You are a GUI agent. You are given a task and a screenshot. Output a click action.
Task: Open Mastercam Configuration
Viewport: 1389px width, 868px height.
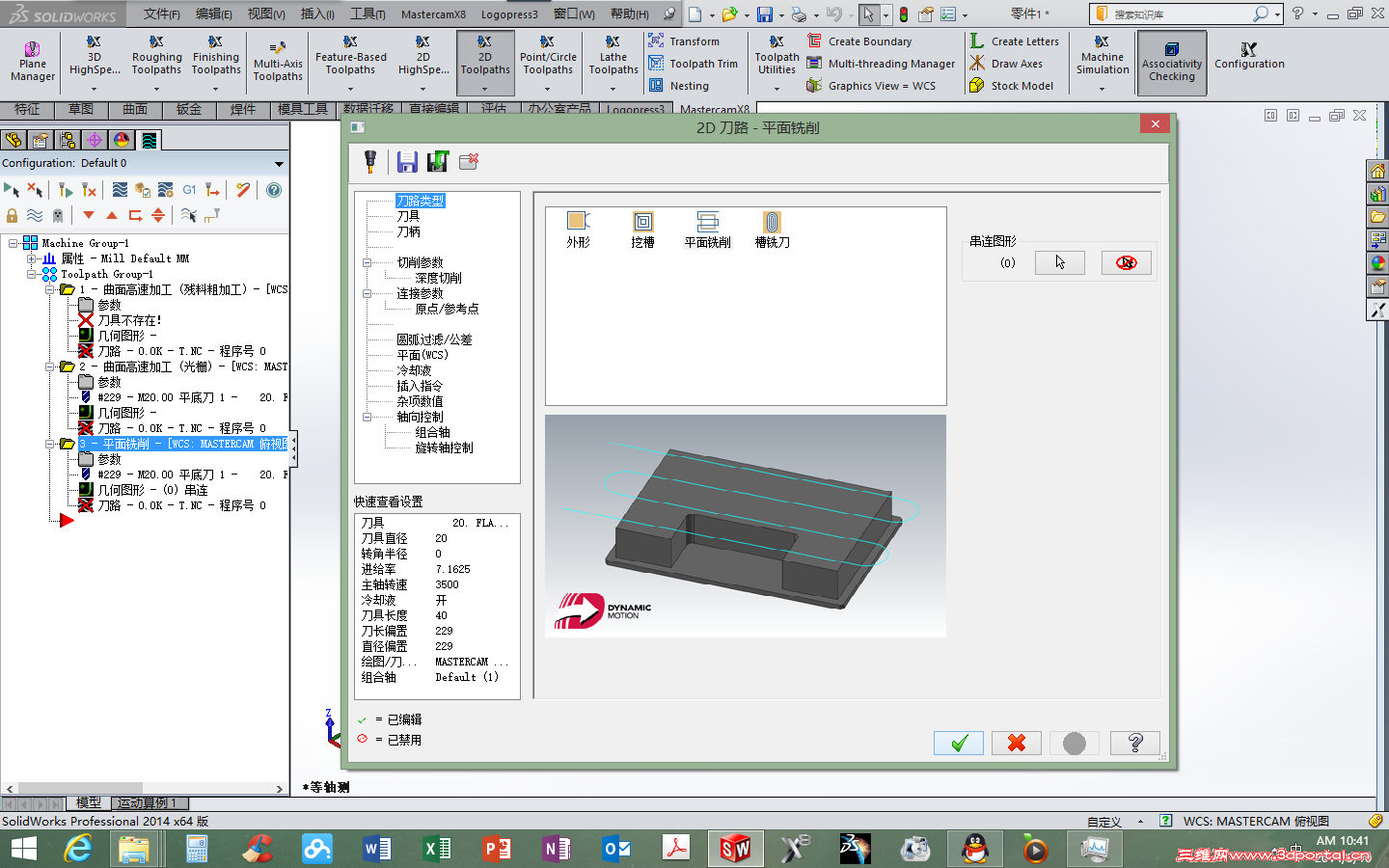(1249, 56)
